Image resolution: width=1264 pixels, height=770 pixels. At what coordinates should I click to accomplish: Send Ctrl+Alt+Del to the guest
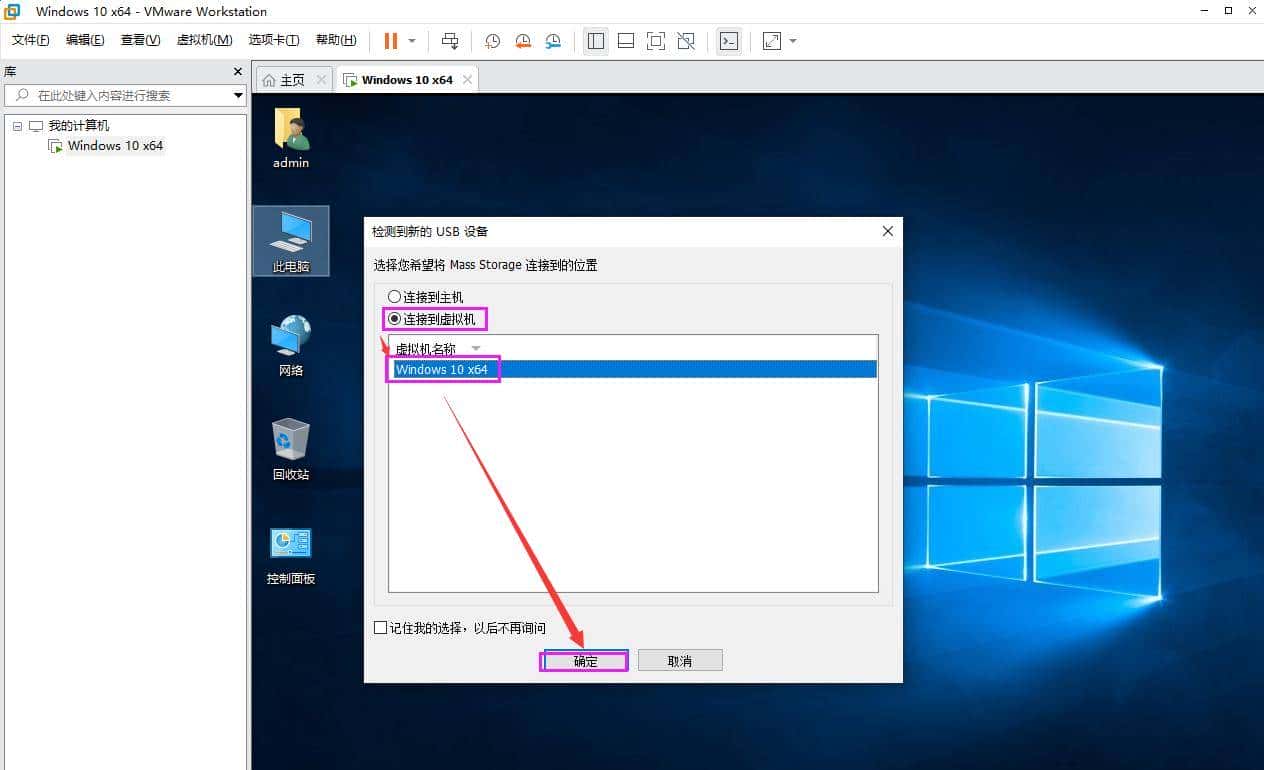click(x=450, y=41)
